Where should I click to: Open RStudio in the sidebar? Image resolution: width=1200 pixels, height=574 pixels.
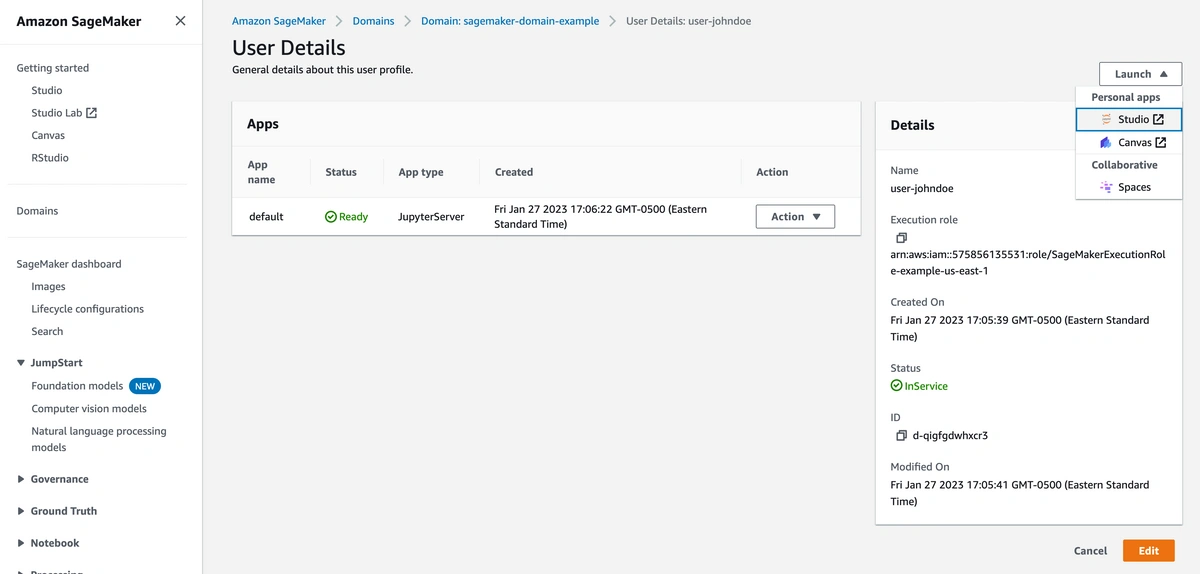pyautogui.click(x=50, y=158)
